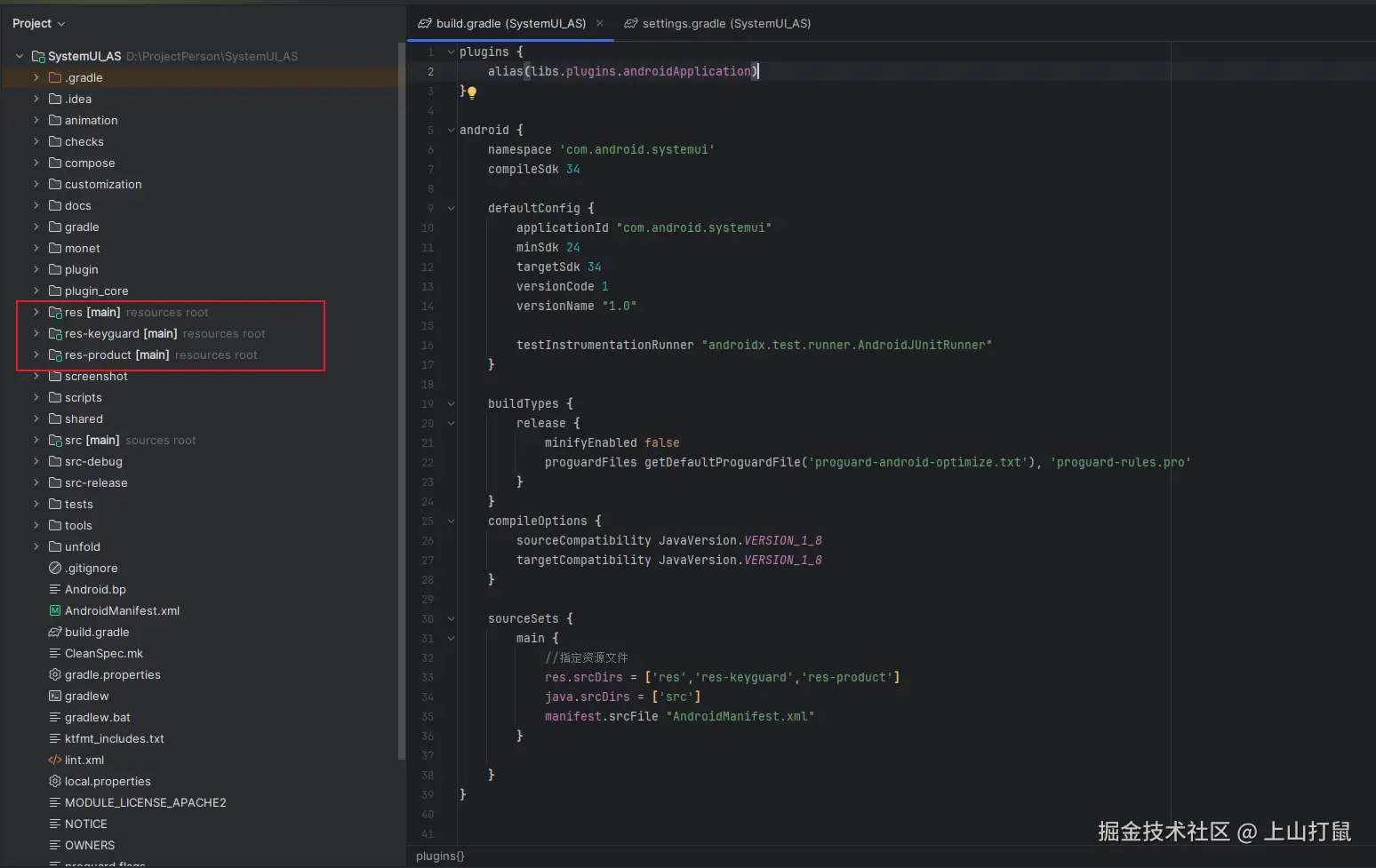Switch to settings.gradle (SystemUI_AS) tab
Screen dimensions: 1376x868
[x=718, y=23]
